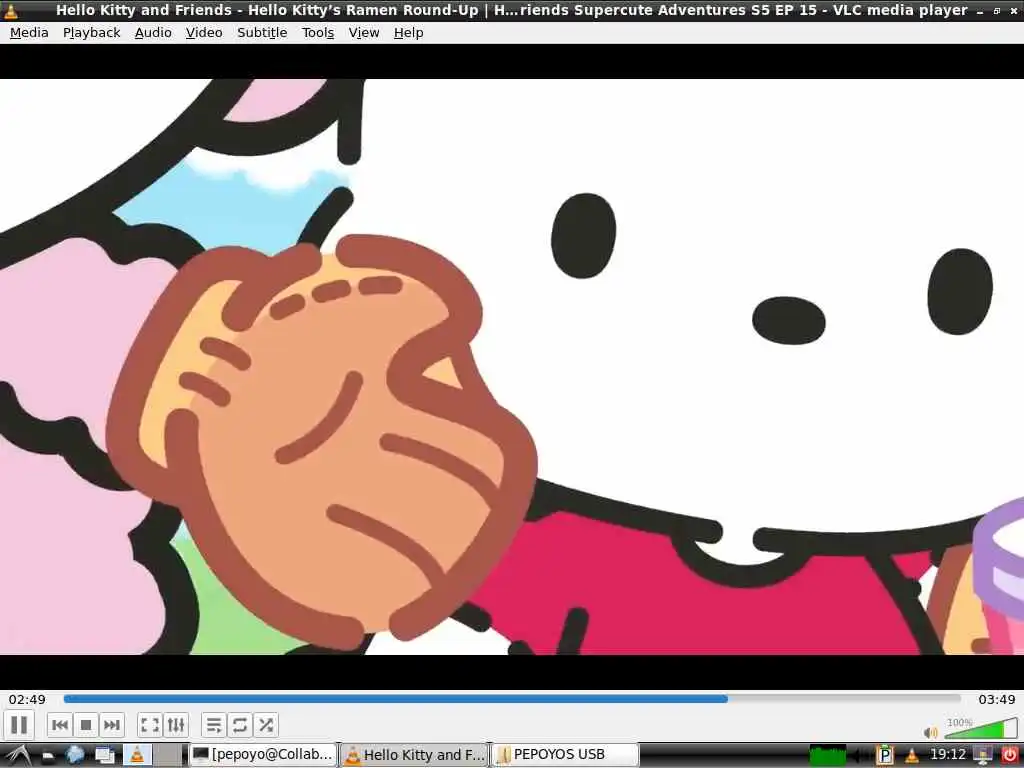Open the P tray applet icon

pyautogui.click(x=885, y=756)
